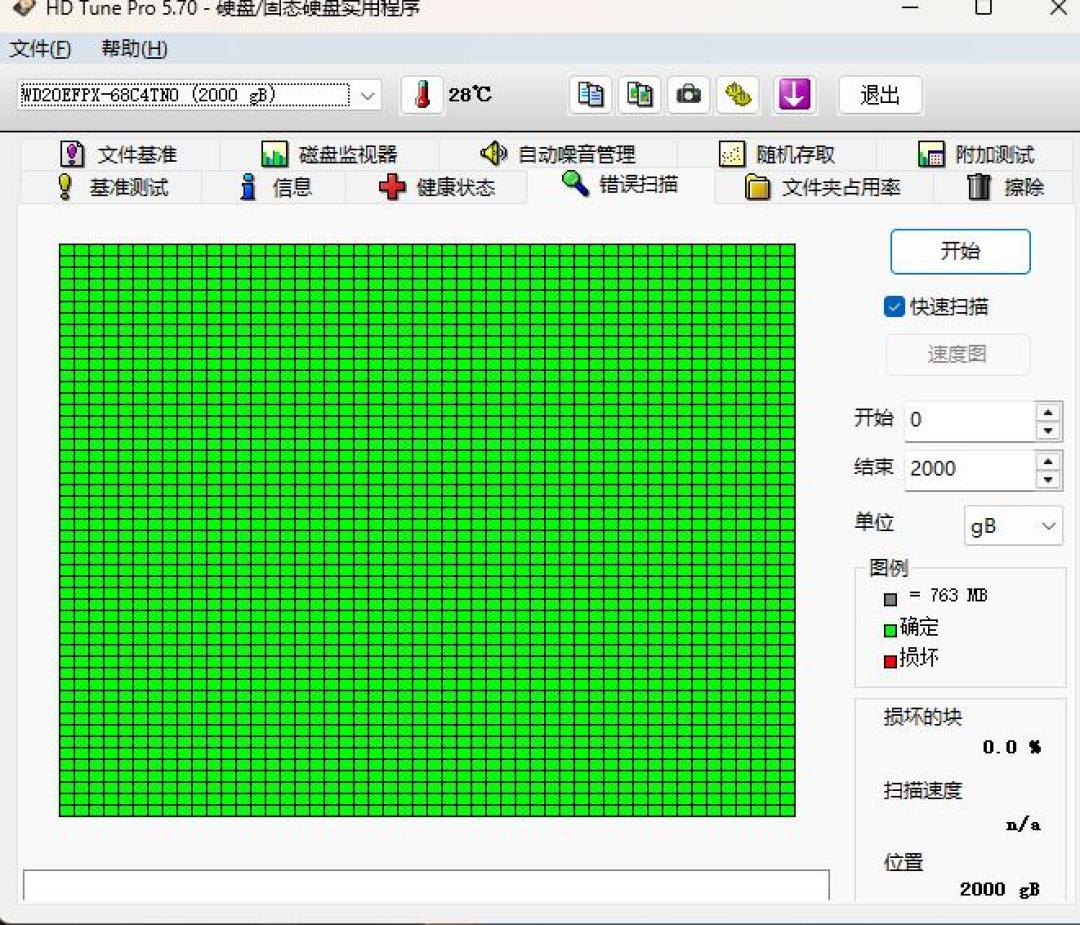This screenshot has height=925, width=1080.
Task: Switch to the 基准测试 tab
Action: 112,187
